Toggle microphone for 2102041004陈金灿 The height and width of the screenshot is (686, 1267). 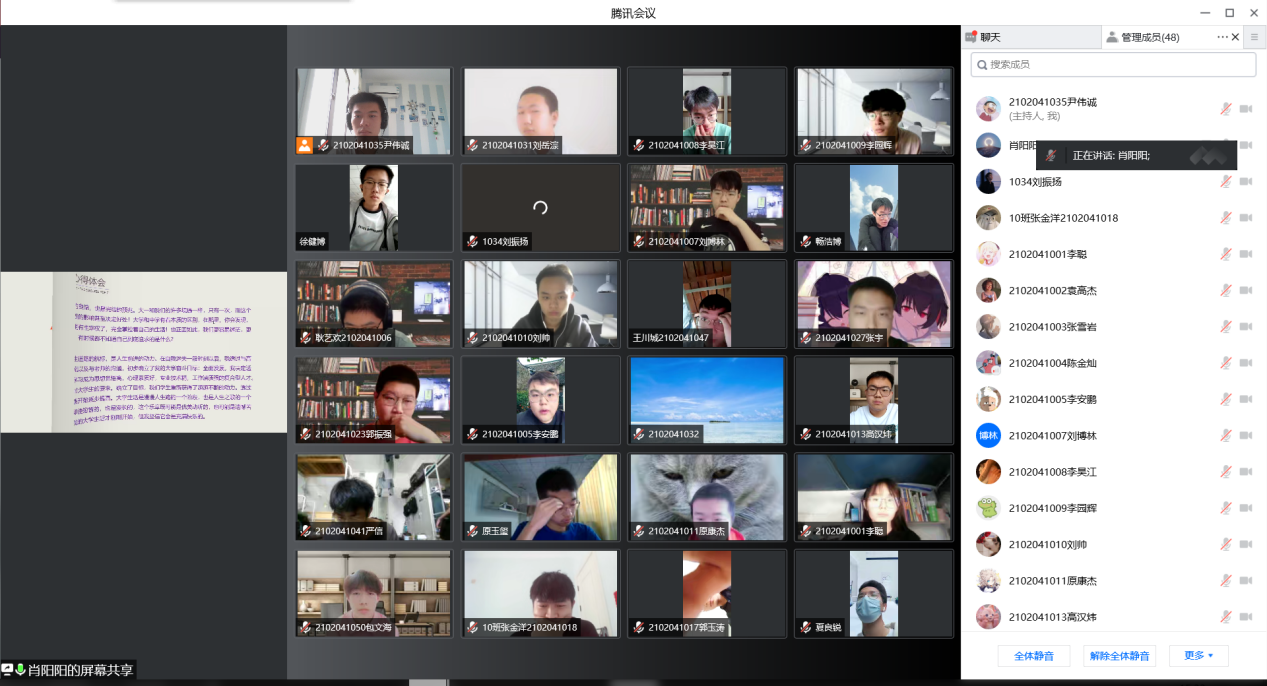point(1225,363)
